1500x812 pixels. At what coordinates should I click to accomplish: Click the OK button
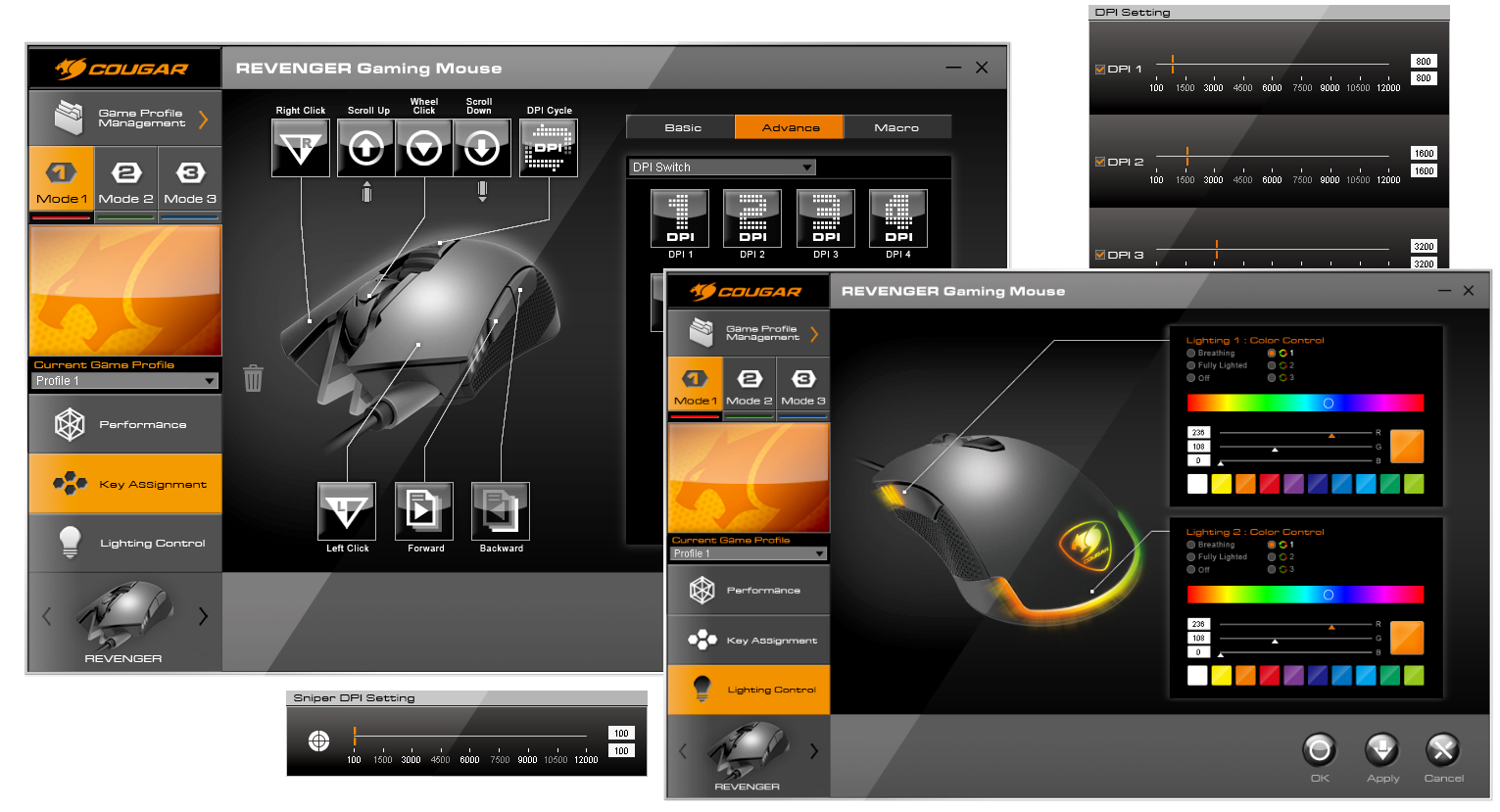[x=1320, y=750]
